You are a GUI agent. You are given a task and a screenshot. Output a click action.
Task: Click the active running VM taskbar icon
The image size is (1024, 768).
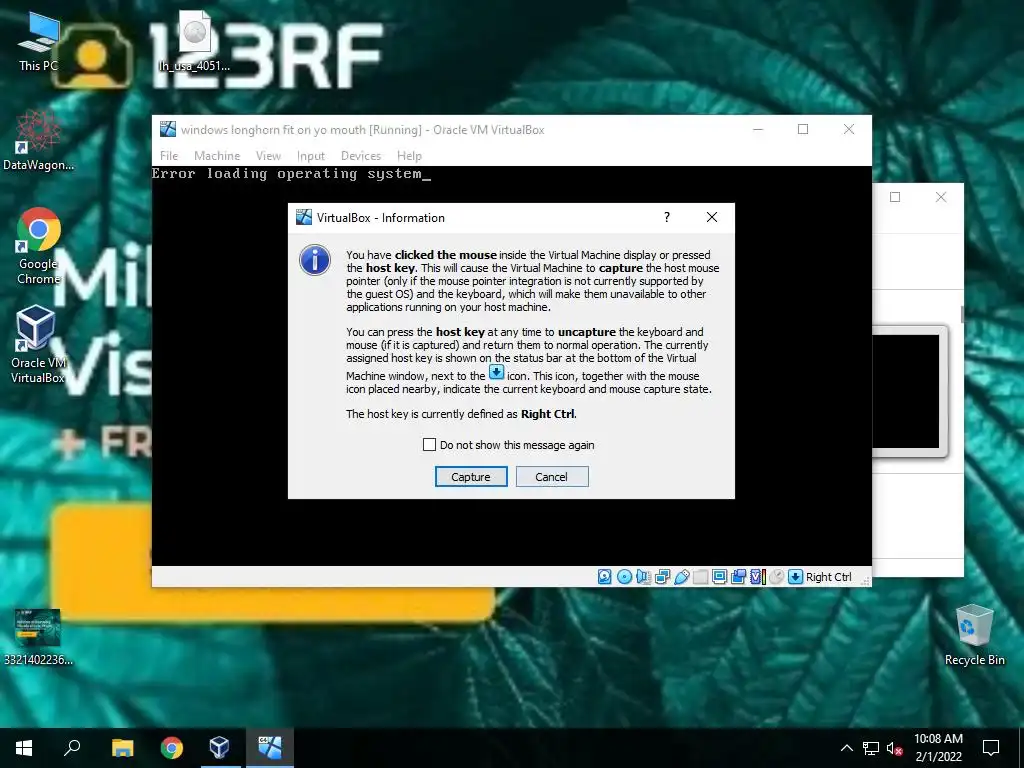pyautogui.click(x=270, y=748)
